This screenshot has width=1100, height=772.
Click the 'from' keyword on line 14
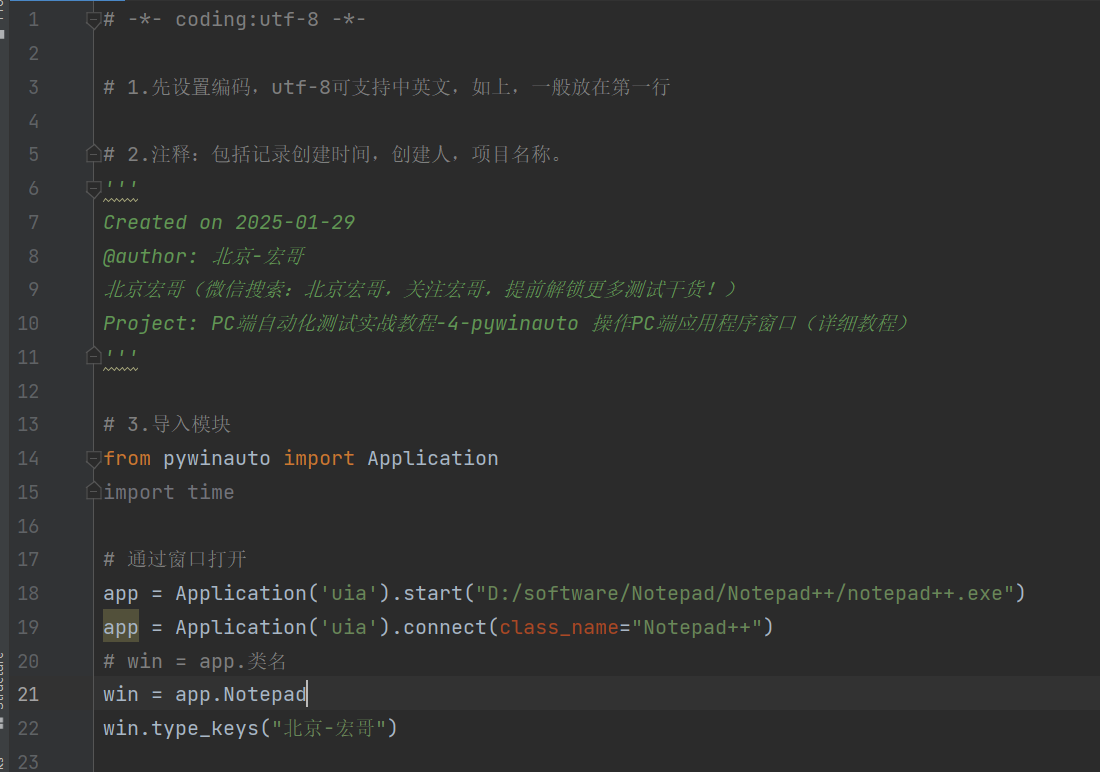[127, 458]
